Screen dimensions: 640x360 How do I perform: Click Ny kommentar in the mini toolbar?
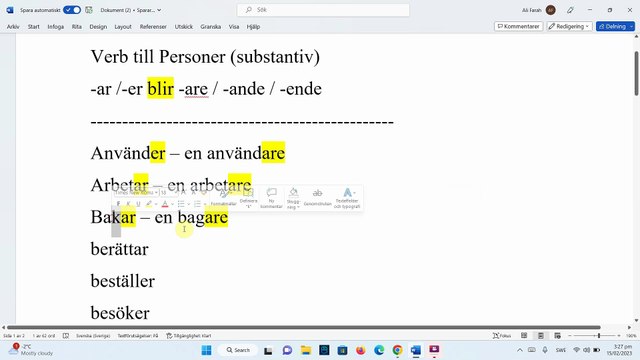pyautogui.click(x=271, y=198)
